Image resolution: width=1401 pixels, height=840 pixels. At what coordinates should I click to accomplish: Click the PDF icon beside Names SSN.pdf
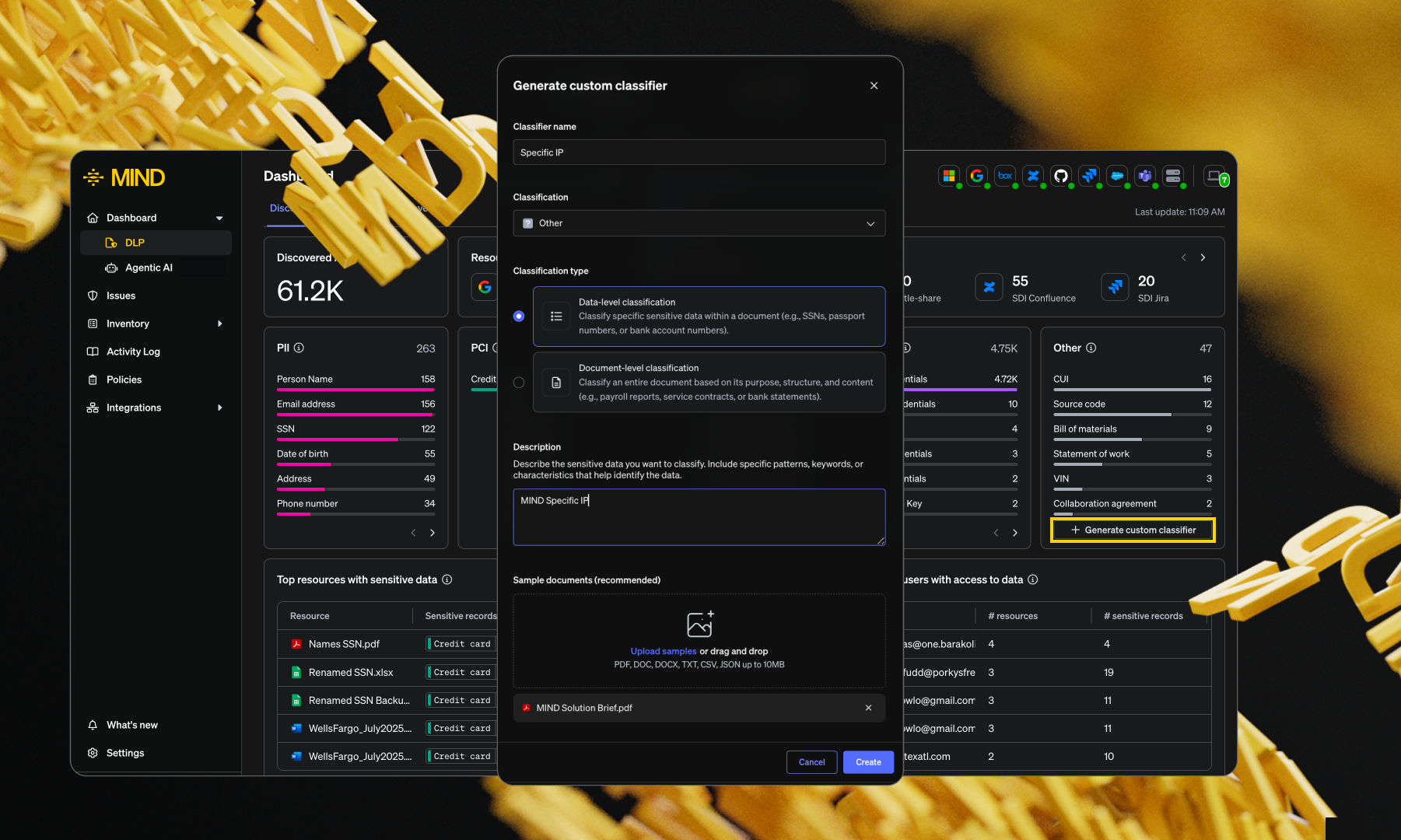point(296,644)
